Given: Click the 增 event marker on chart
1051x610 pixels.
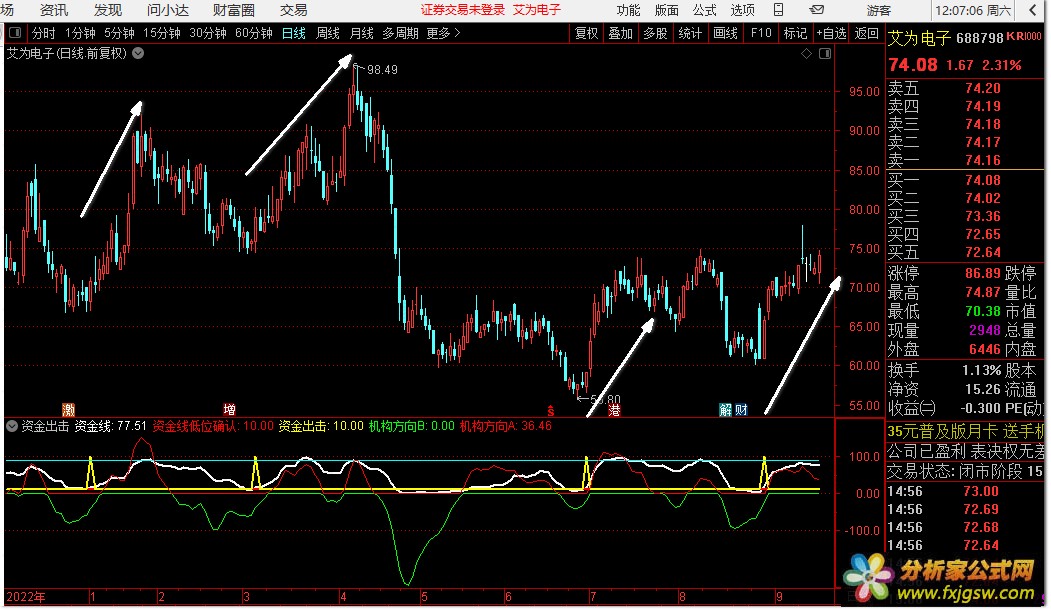Looking at the screenshot, I should [x=229, y=410].
